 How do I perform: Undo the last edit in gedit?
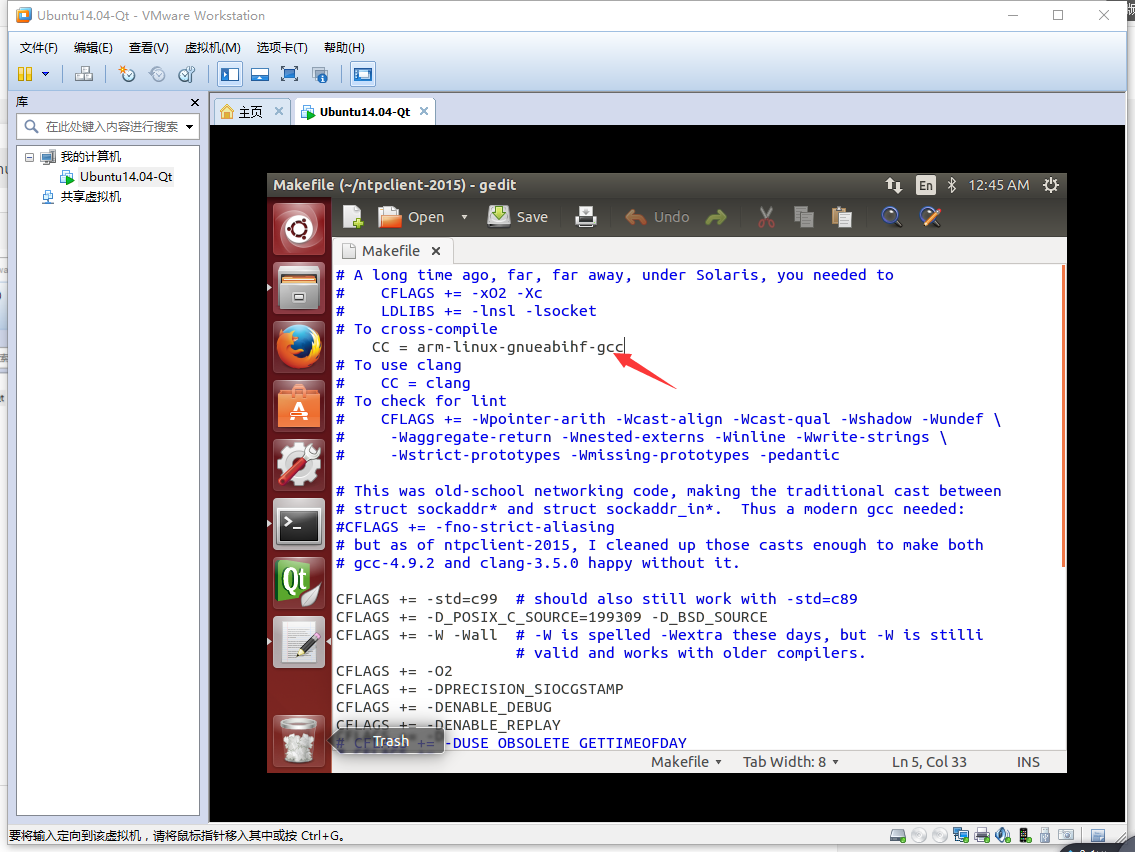pos(657,217)
